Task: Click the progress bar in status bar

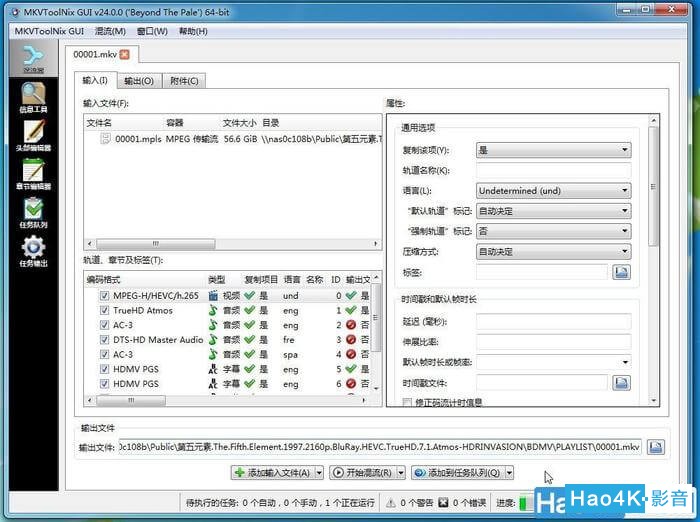Action: [x=527, y=503]
